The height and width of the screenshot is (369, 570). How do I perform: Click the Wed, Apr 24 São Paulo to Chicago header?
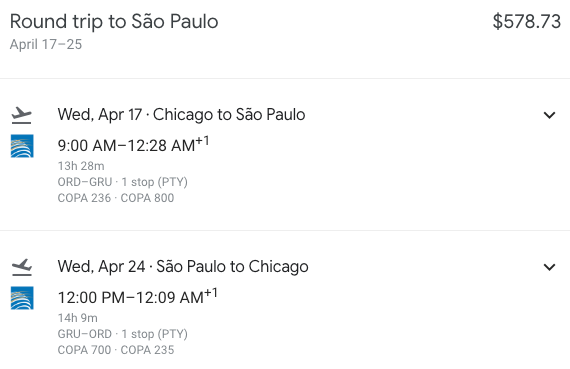click(183, 266)
